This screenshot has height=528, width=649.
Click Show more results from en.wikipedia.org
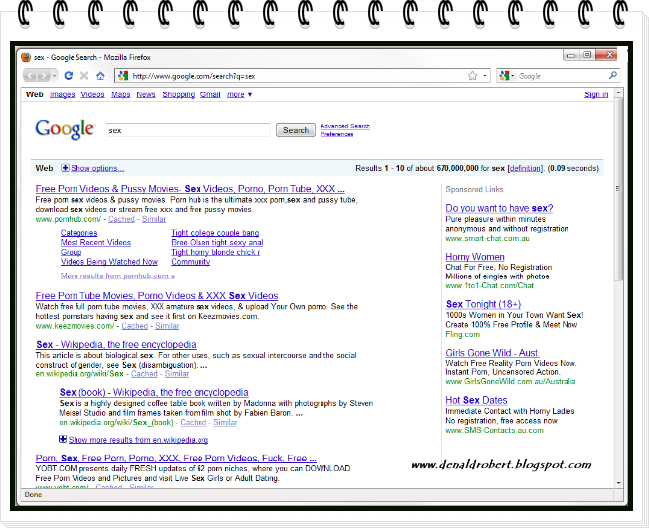pos(138,440)
